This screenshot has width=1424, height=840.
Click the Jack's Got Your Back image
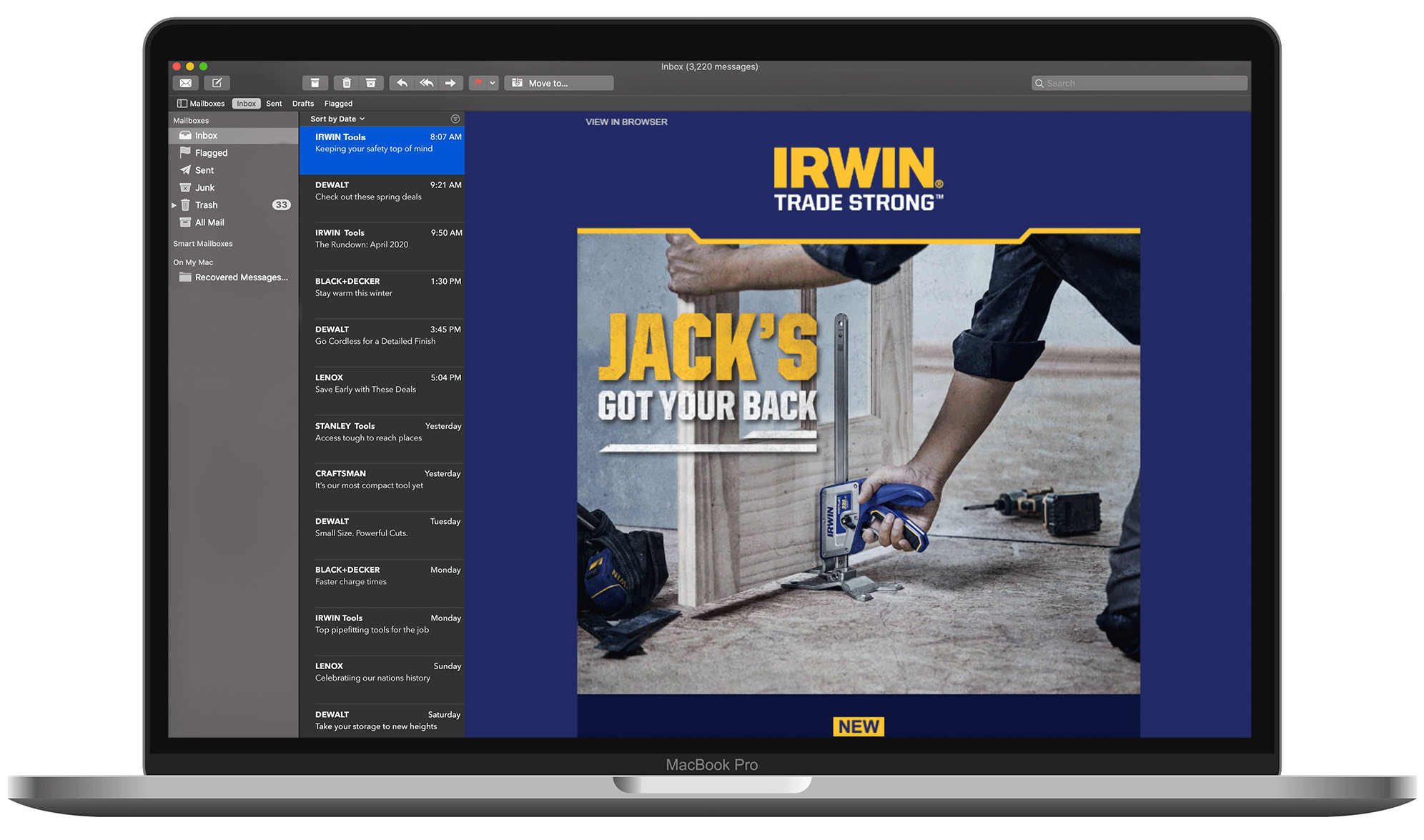click(859, 461)
